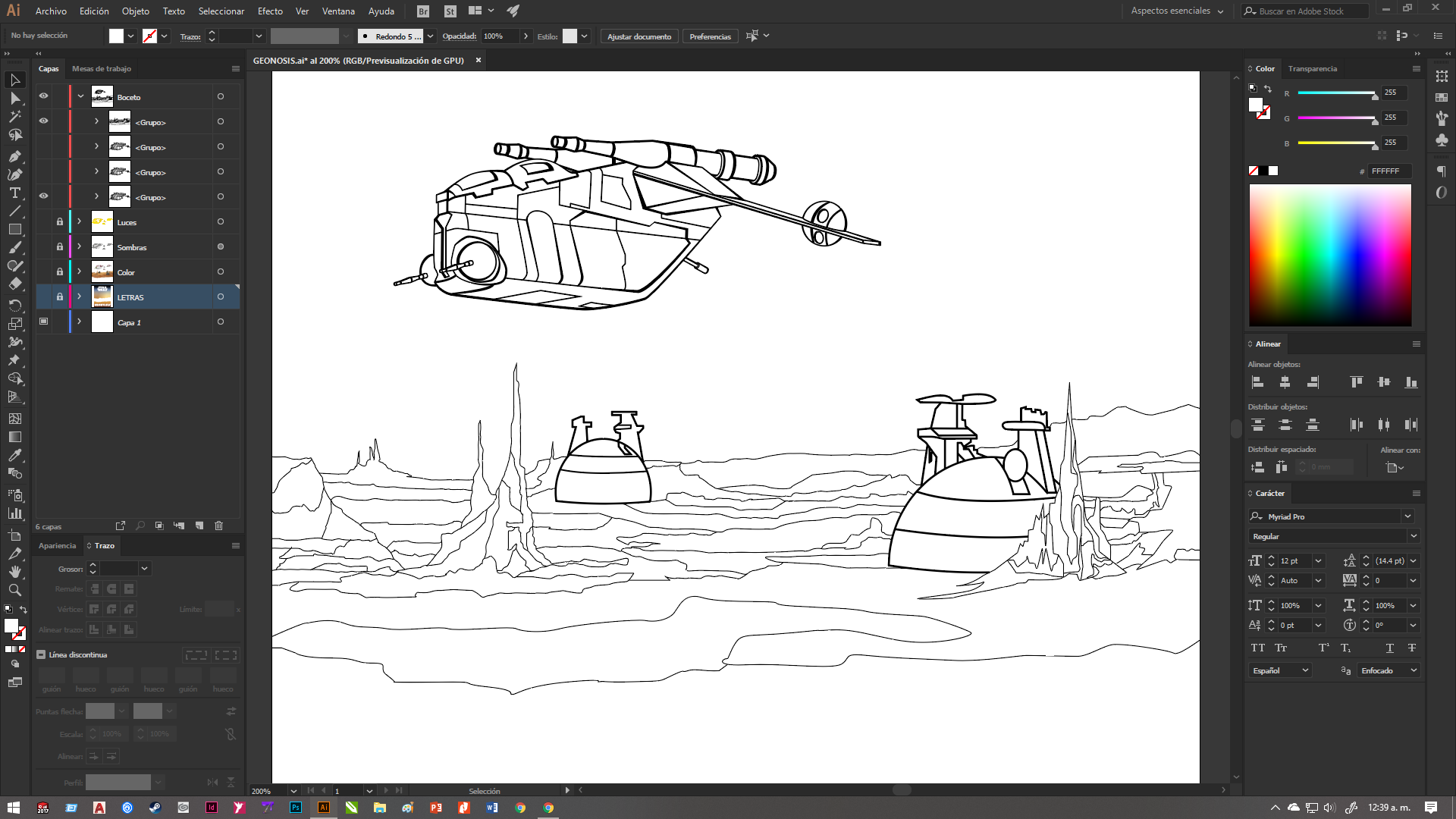Select the Type tool
Screen dimensions: 1456x819
[x=14, y=193]
